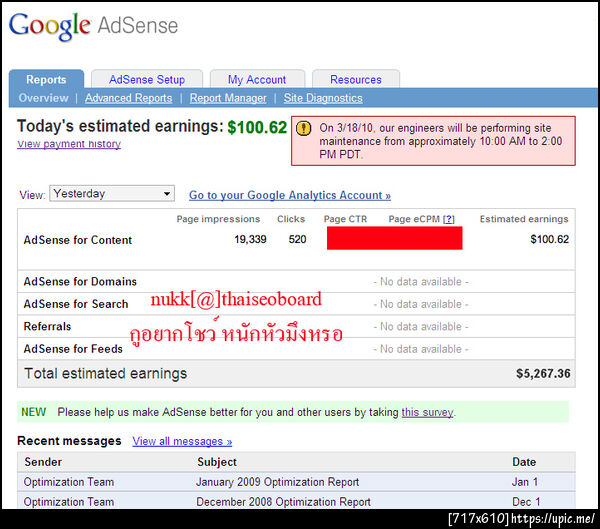Click the Google AdSense logo
The image size is (600, 529).
click(93, 26)
